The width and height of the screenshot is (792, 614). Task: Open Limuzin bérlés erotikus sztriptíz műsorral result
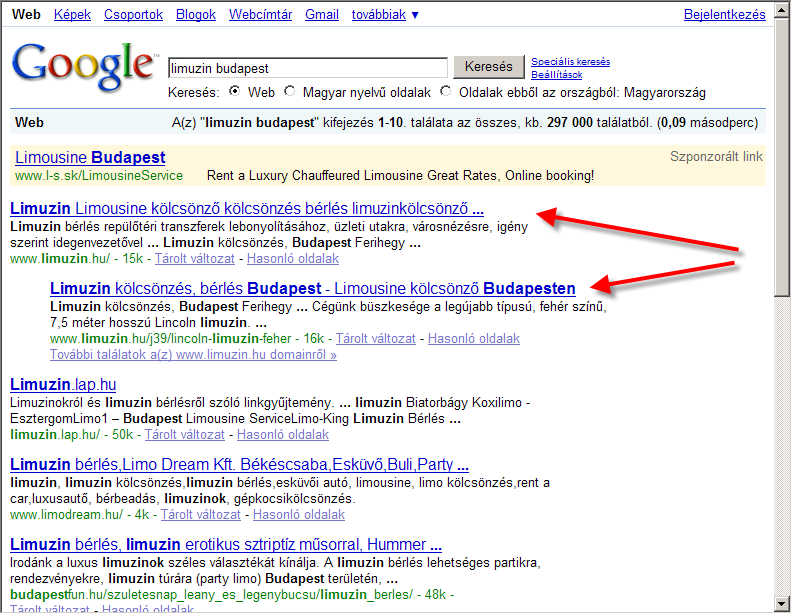(226, 544)
